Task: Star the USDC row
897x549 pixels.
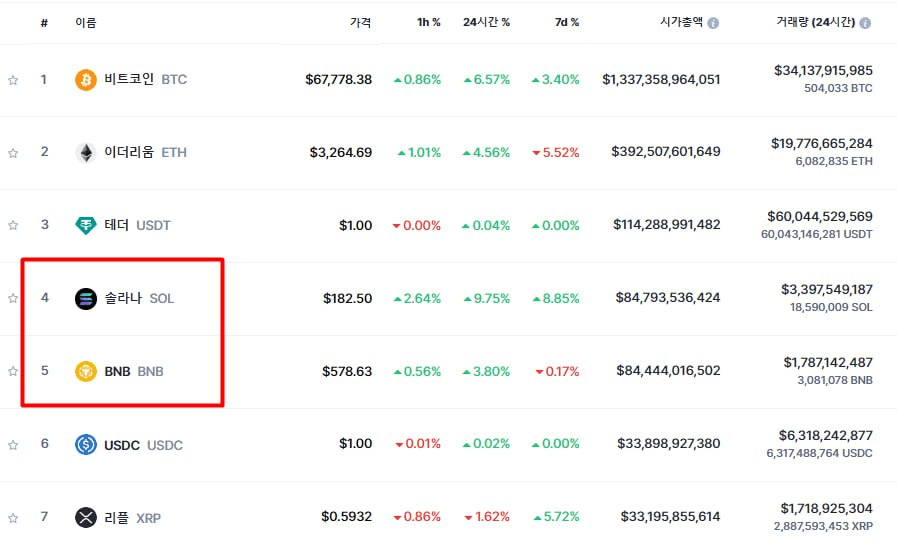Action: 13,444
